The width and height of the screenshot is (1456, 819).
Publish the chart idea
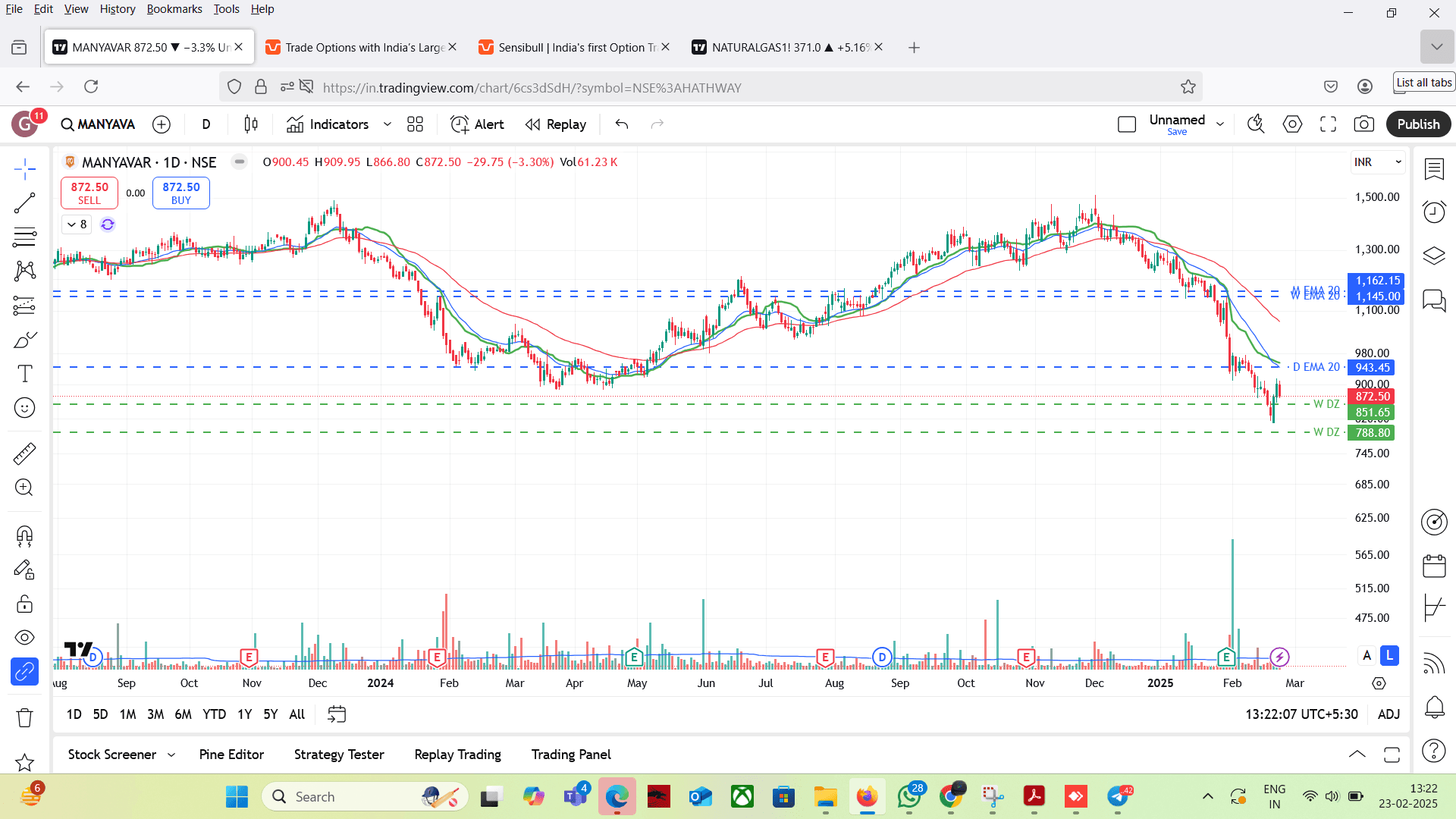(1418, 124)
